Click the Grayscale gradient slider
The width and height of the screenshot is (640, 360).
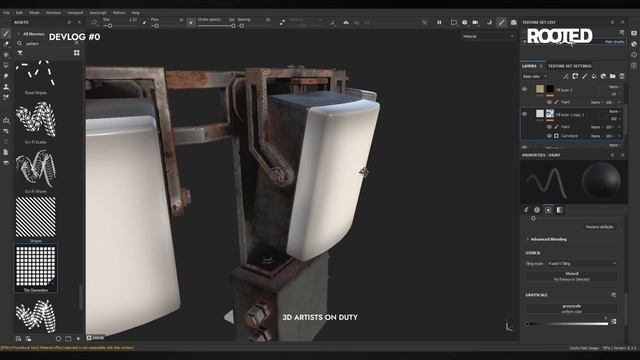click(x=567, y=324)
